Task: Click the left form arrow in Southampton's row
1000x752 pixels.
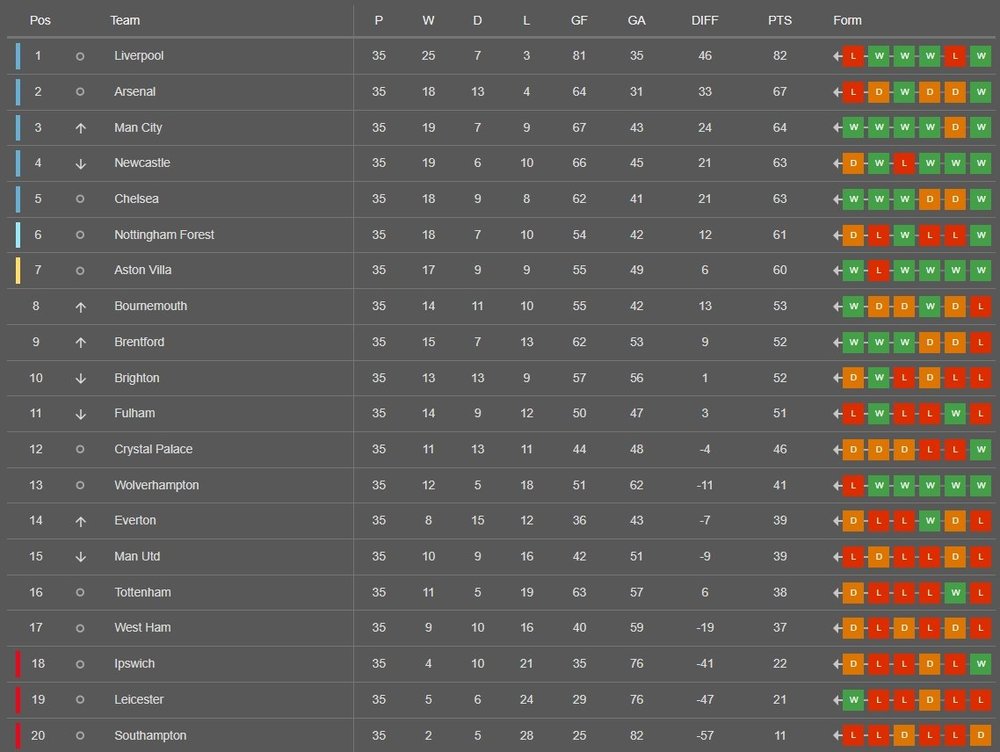Action: point(837,736)
